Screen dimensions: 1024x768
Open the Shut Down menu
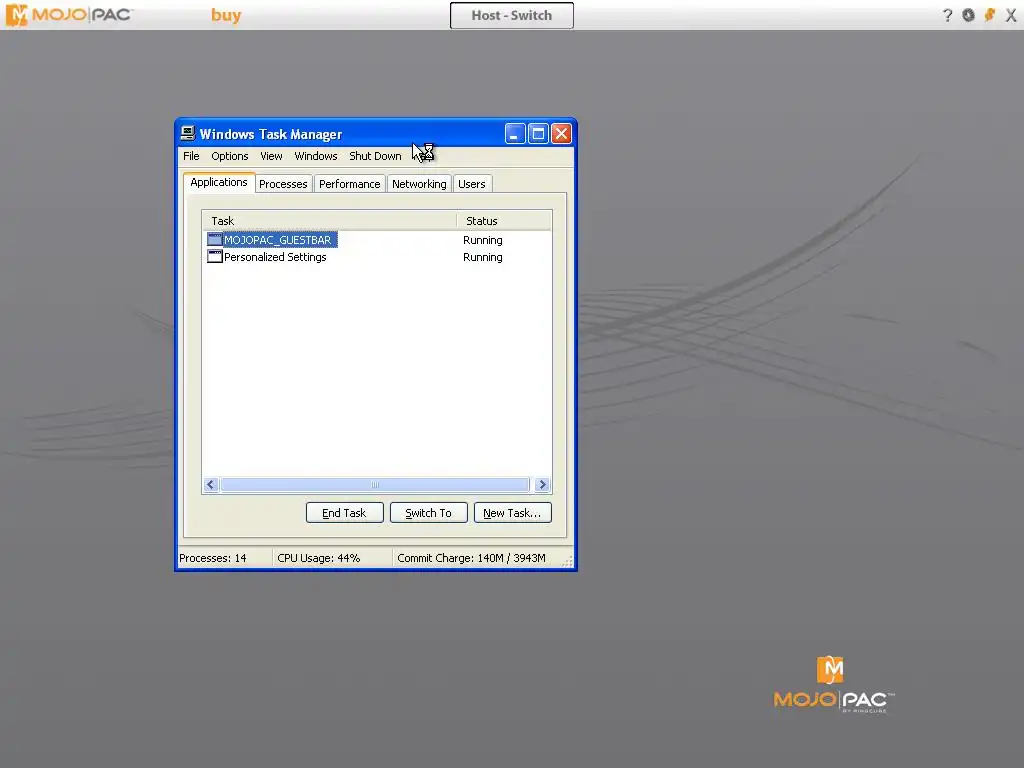[376, 156]
